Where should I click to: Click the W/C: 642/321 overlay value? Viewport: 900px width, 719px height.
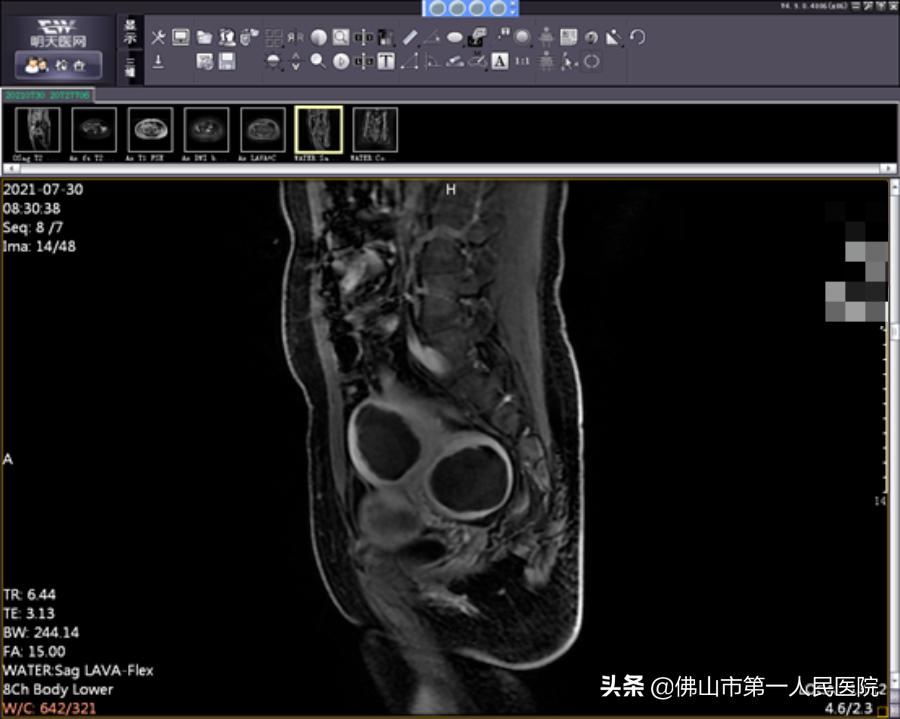tap(49, 709)
